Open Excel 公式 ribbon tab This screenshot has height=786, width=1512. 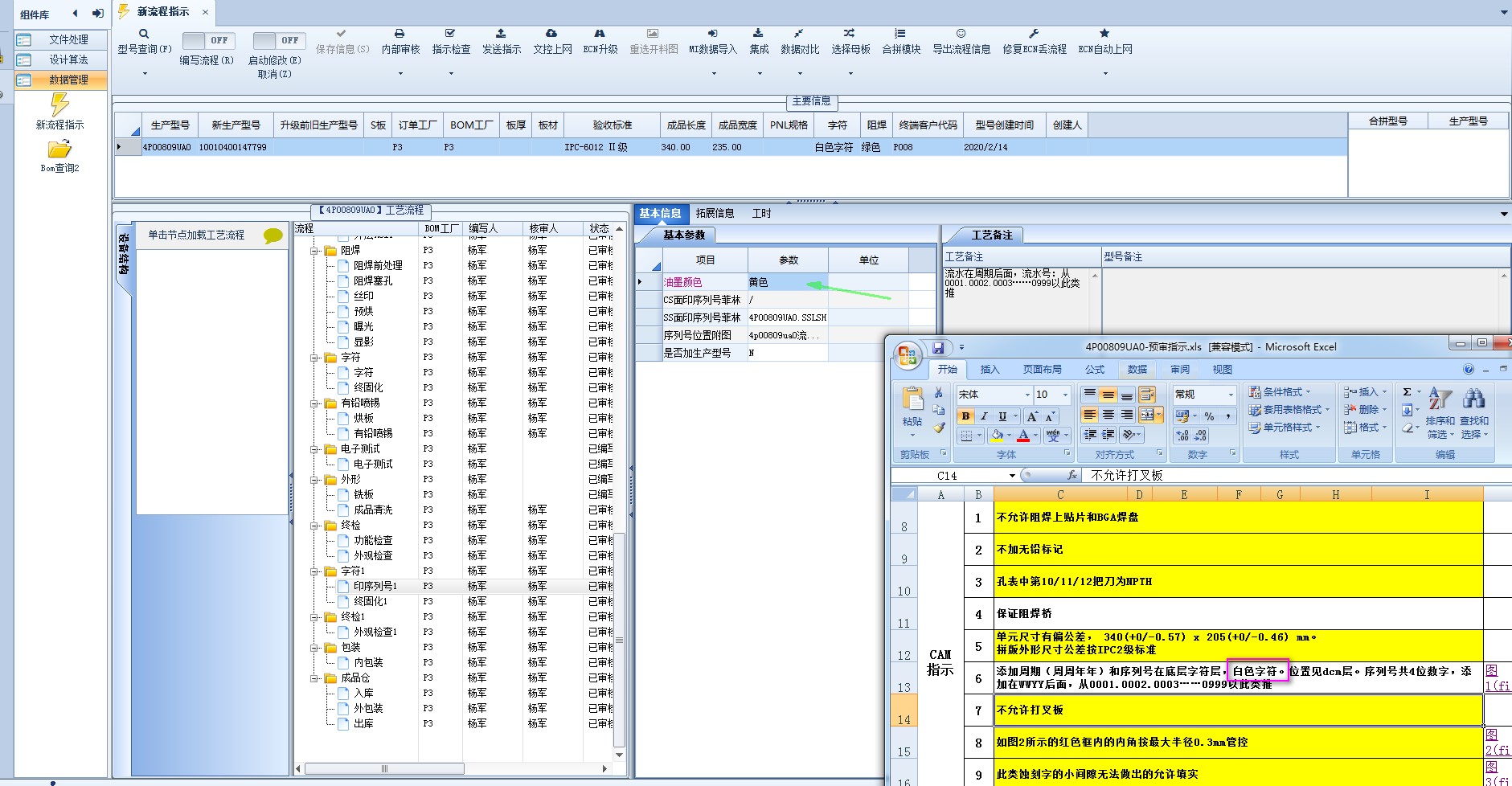pos(1095,370)
